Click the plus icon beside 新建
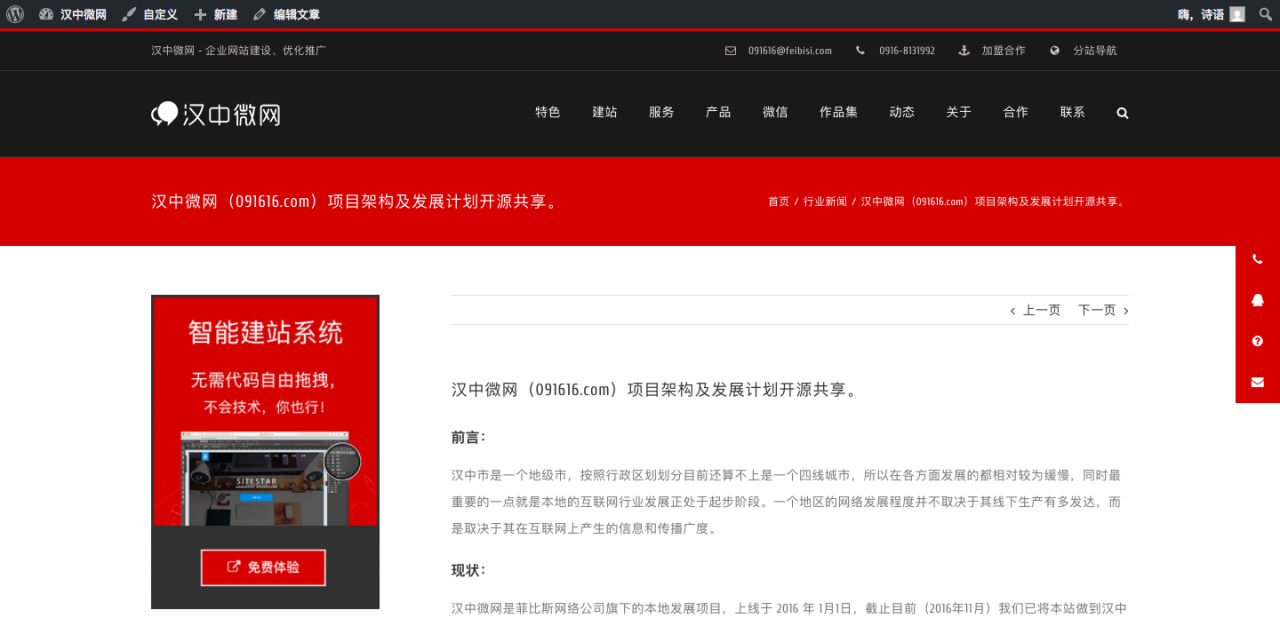The image size is (1280, 626). point(200,15)
